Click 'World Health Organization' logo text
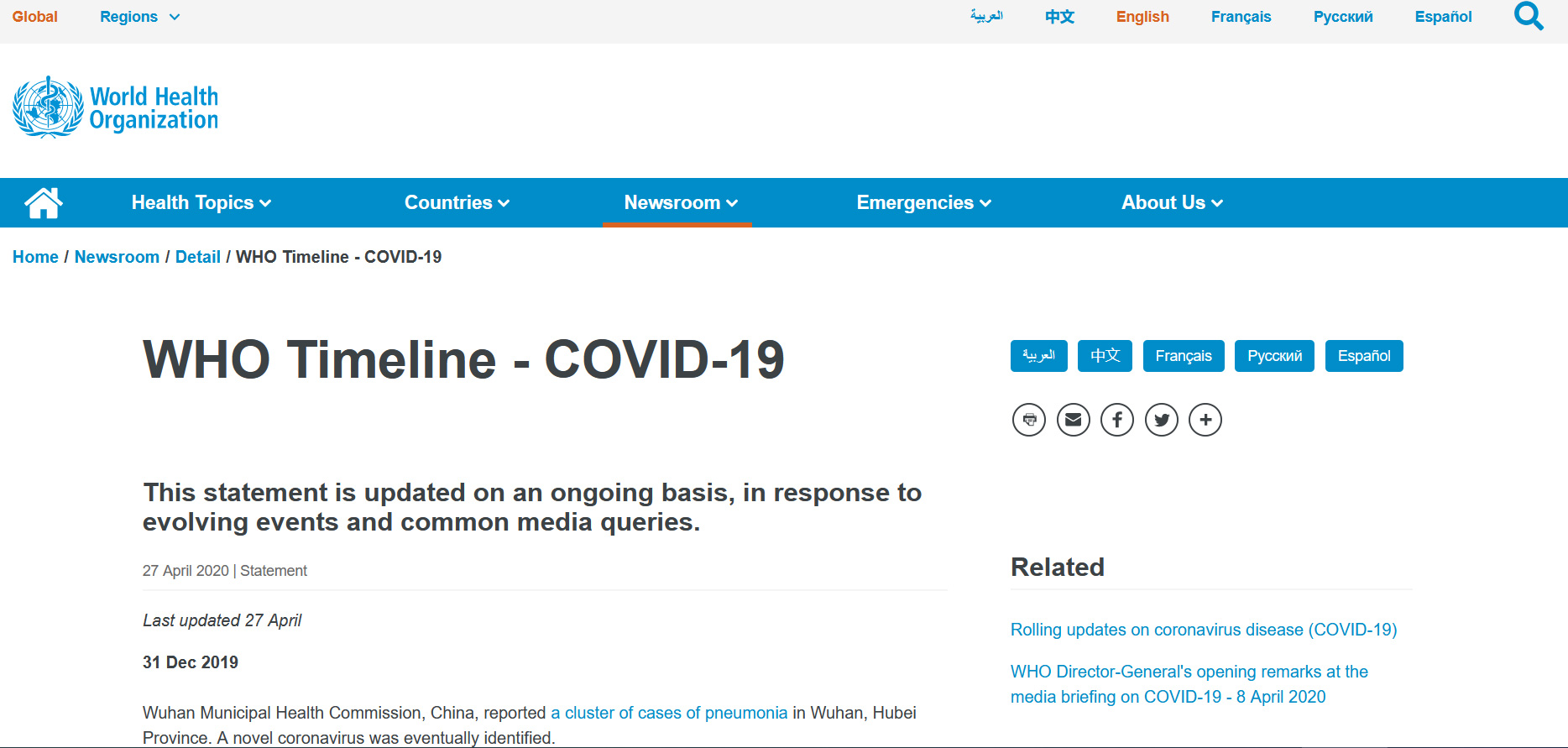This screenshot has height=748, width=1568. [154, 108]
